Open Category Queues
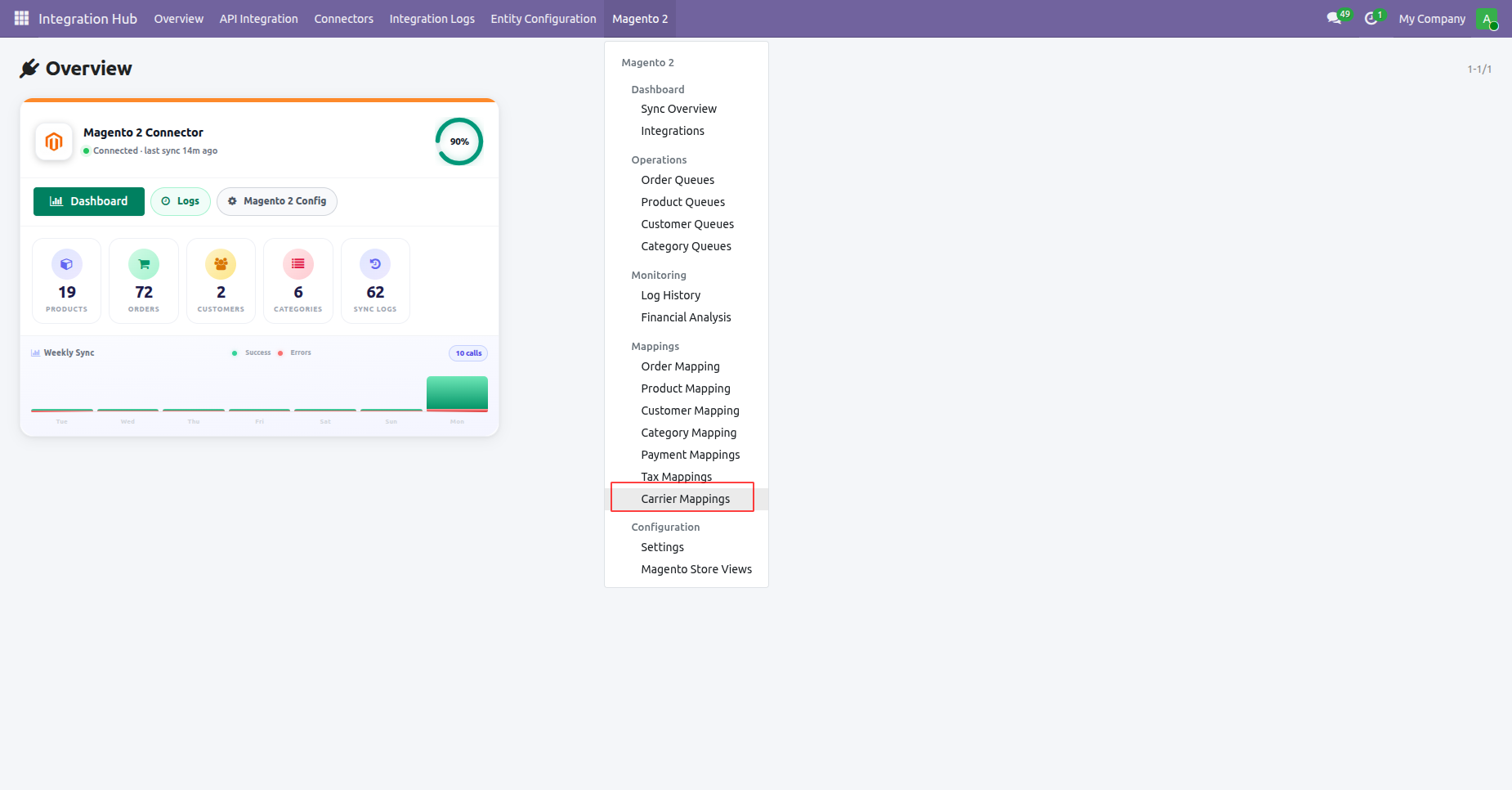The image size is (1512, 790). click(x=687, y=246)
